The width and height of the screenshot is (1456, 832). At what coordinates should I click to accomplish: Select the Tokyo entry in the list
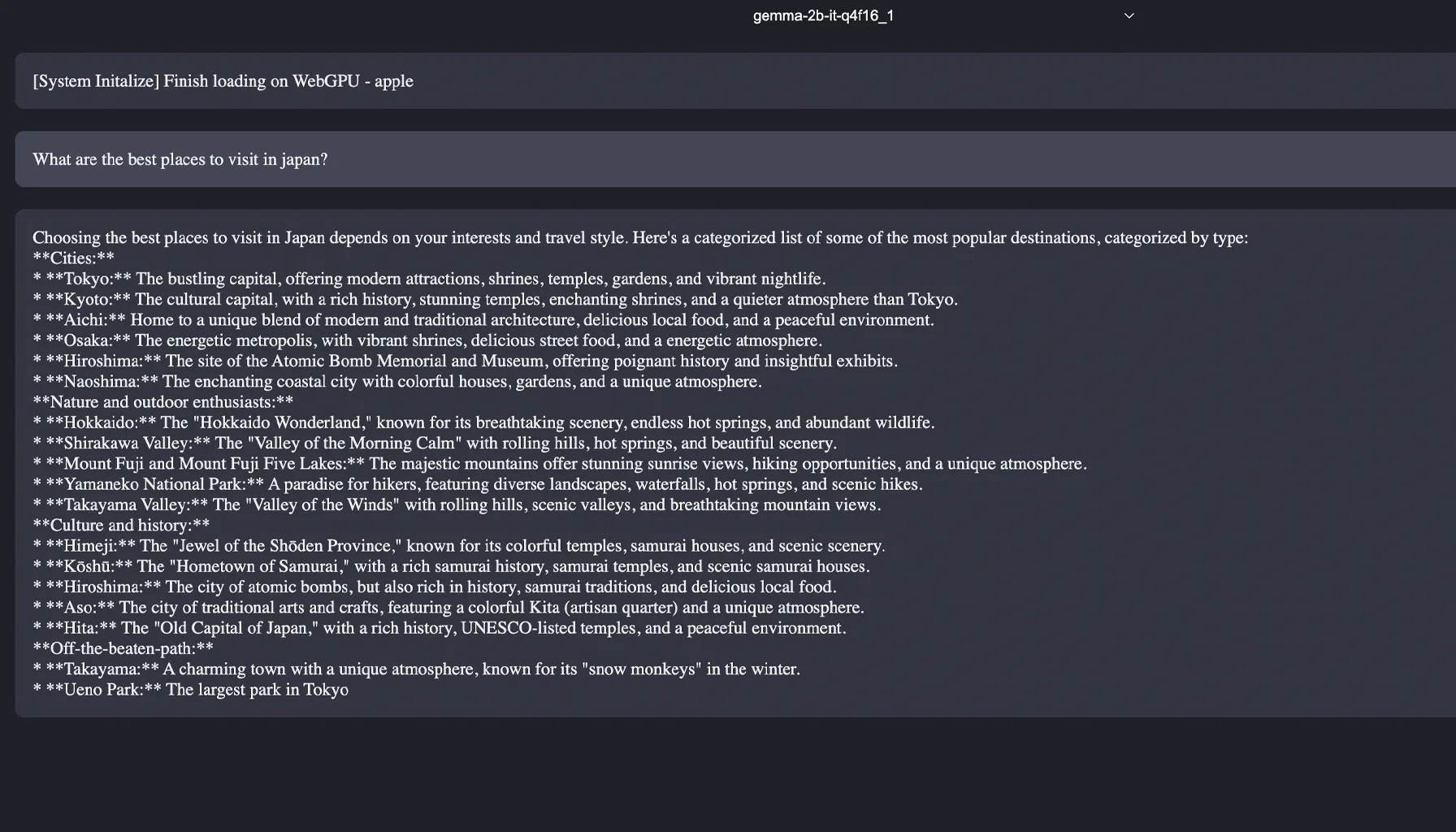click(x=429, y=278)
